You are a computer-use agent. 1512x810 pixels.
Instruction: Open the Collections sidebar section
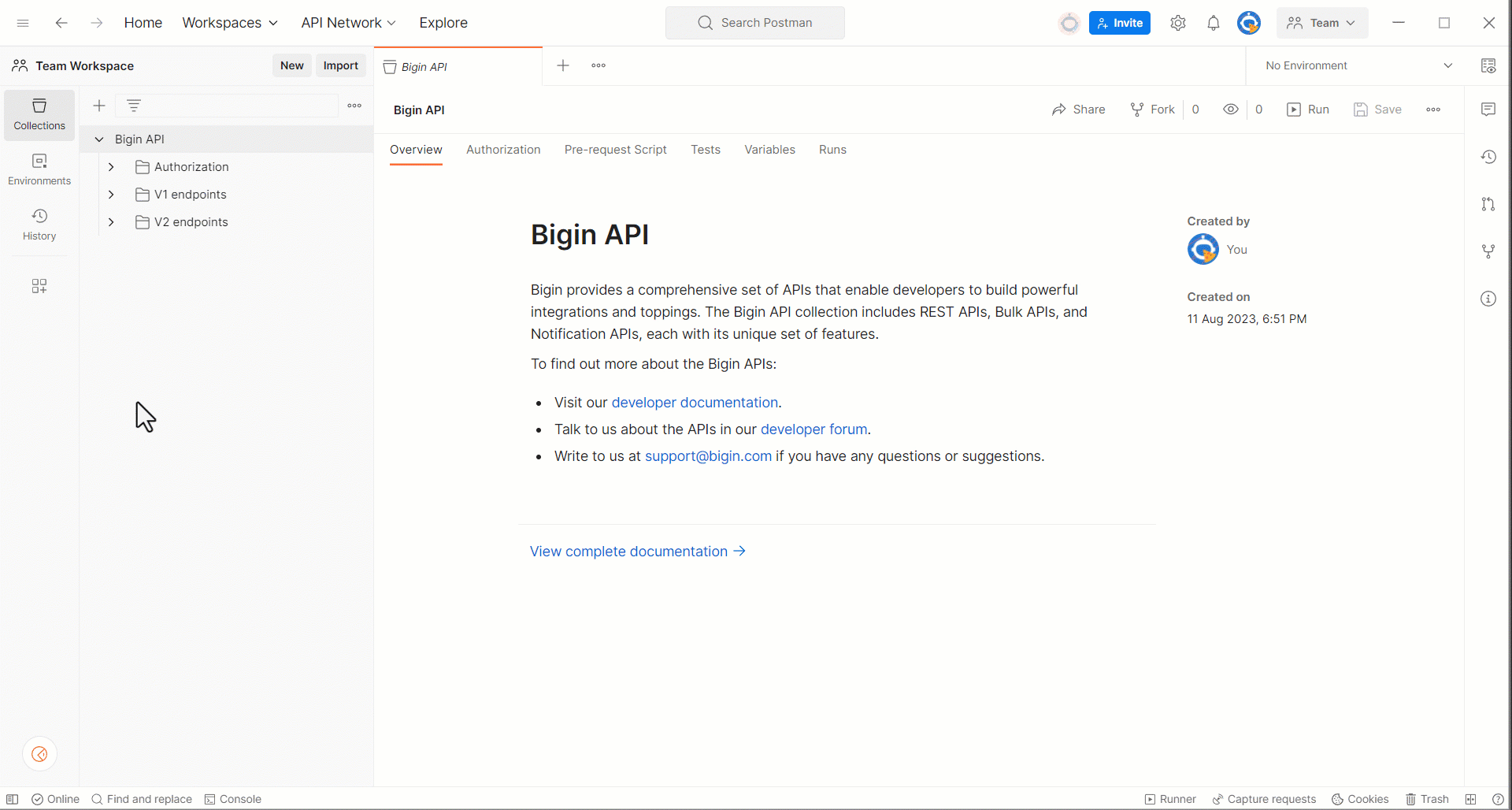point(39,115)
